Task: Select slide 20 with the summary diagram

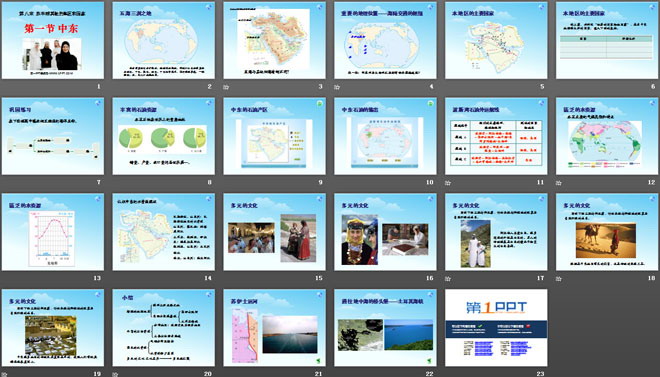Action: click(163, 327)
